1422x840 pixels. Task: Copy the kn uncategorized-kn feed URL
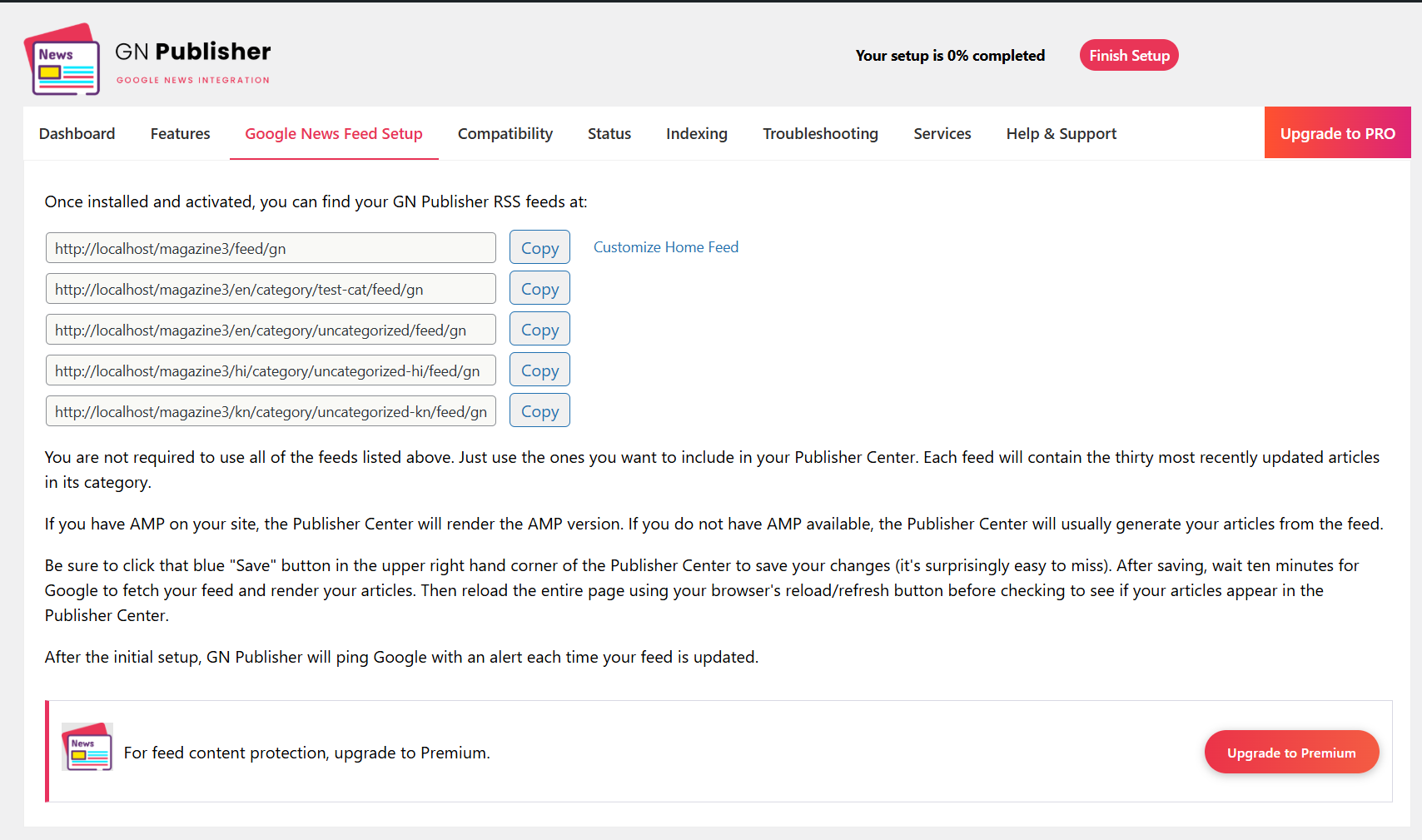tap(539, 410)
